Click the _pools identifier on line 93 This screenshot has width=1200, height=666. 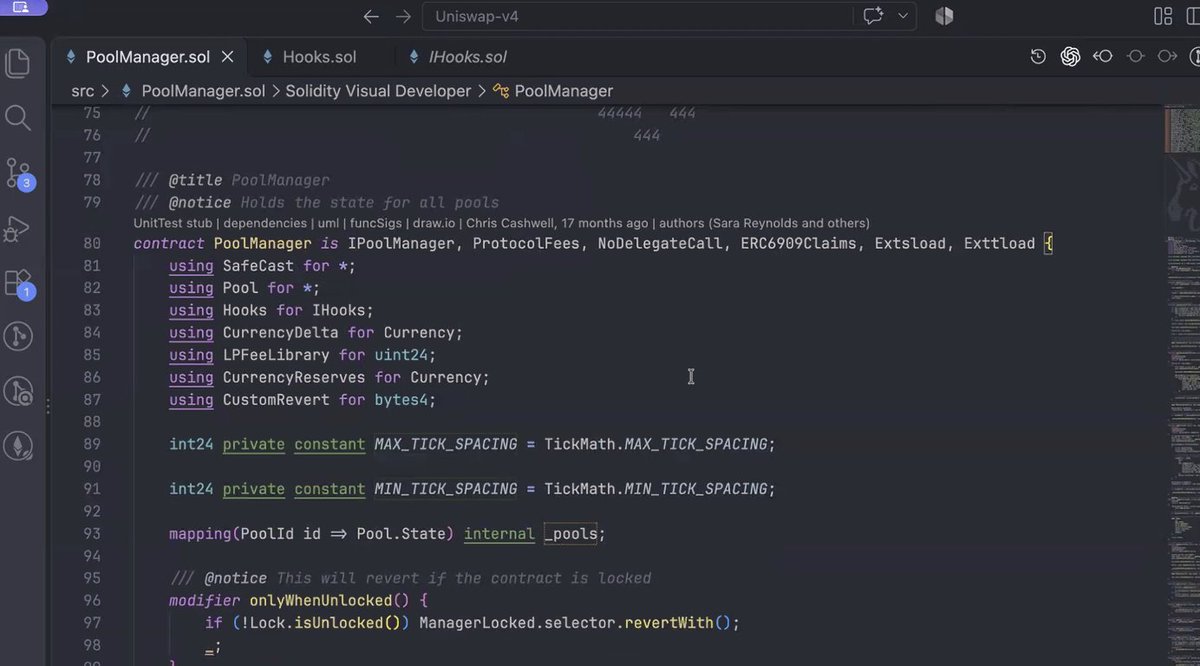[x=570, y=534]
